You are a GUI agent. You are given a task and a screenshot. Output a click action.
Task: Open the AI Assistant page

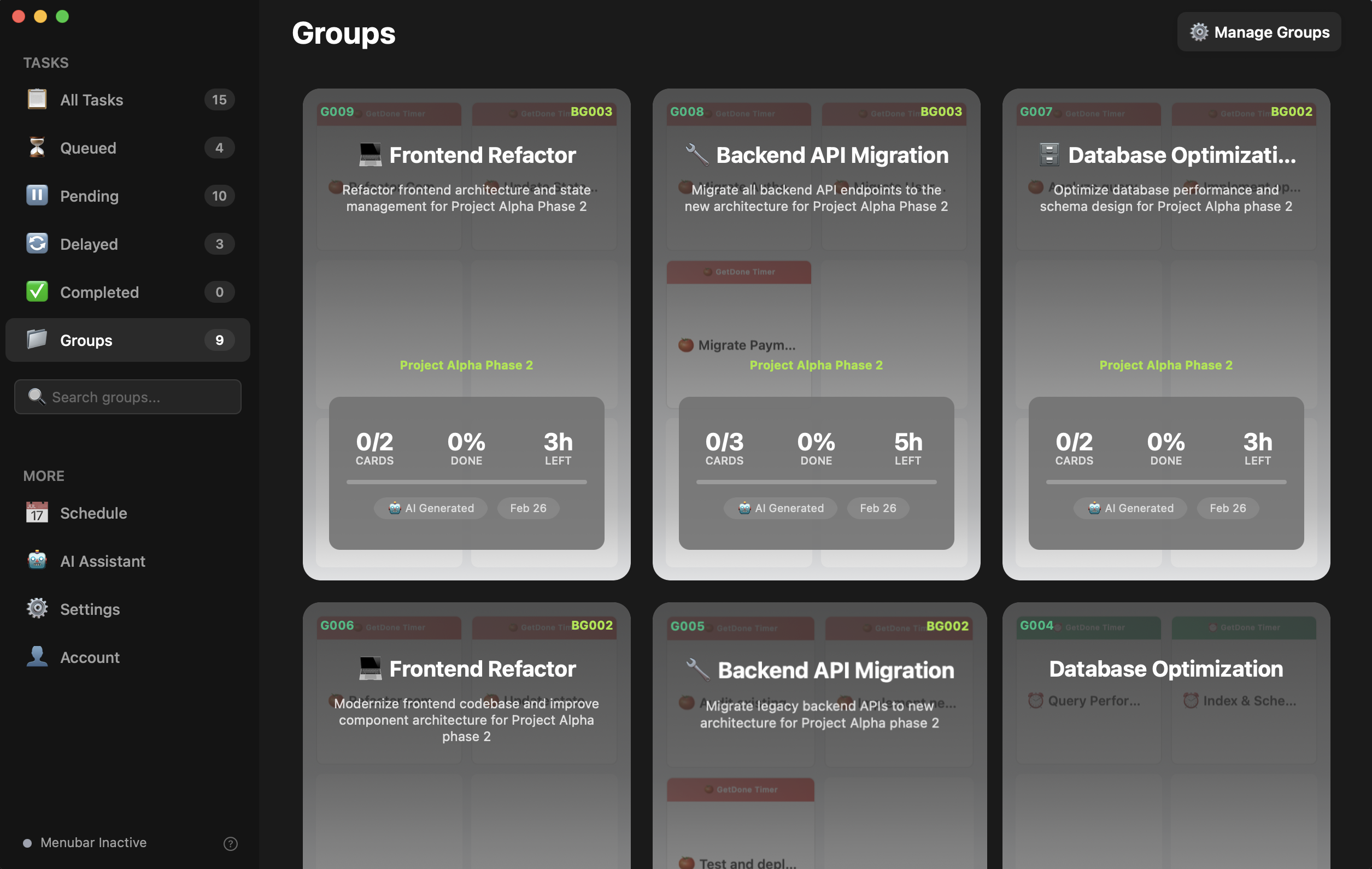(x=127, y=561)
